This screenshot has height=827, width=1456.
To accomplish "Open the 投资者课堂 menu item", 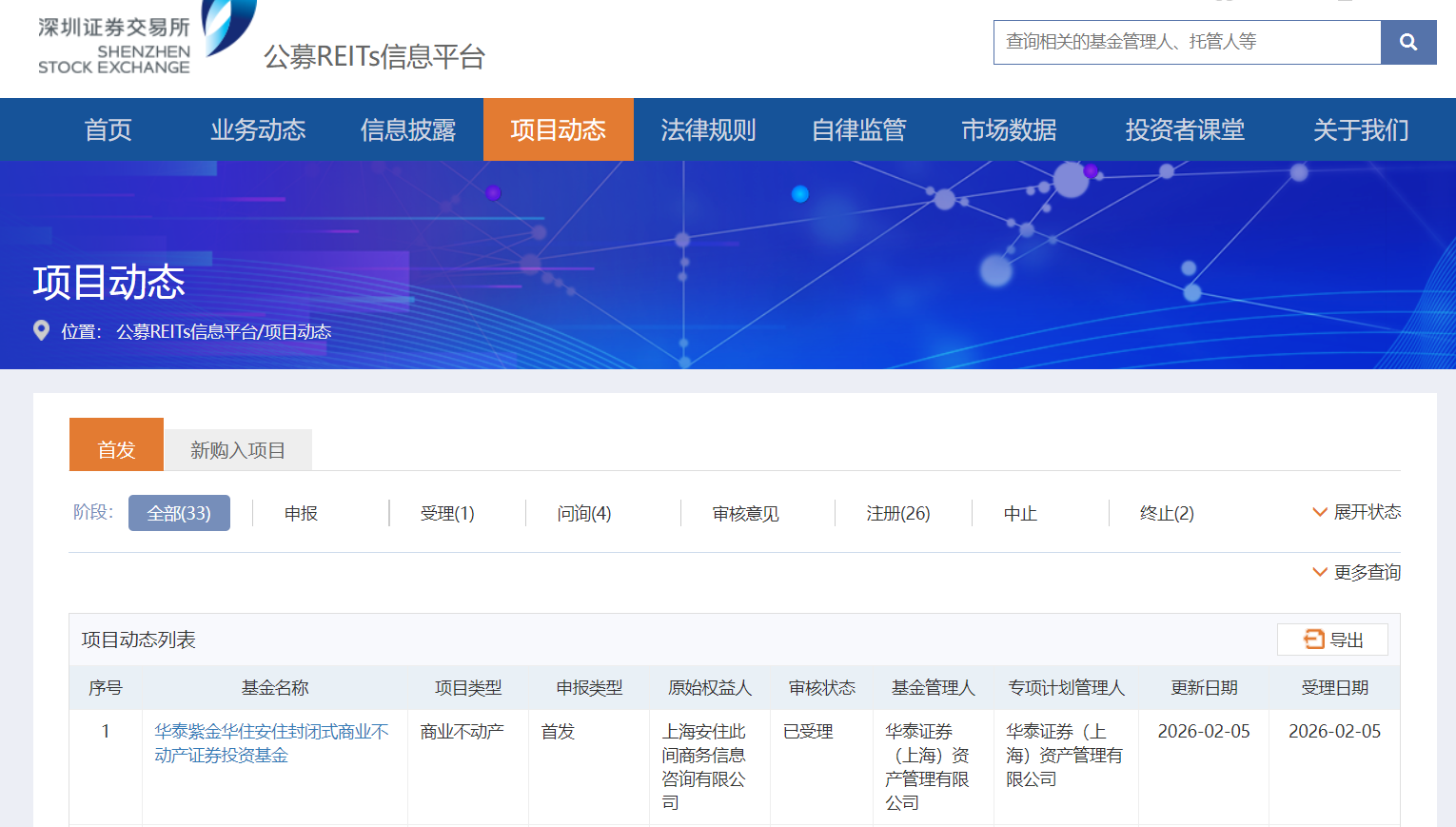I will [x=1185, y=129].
